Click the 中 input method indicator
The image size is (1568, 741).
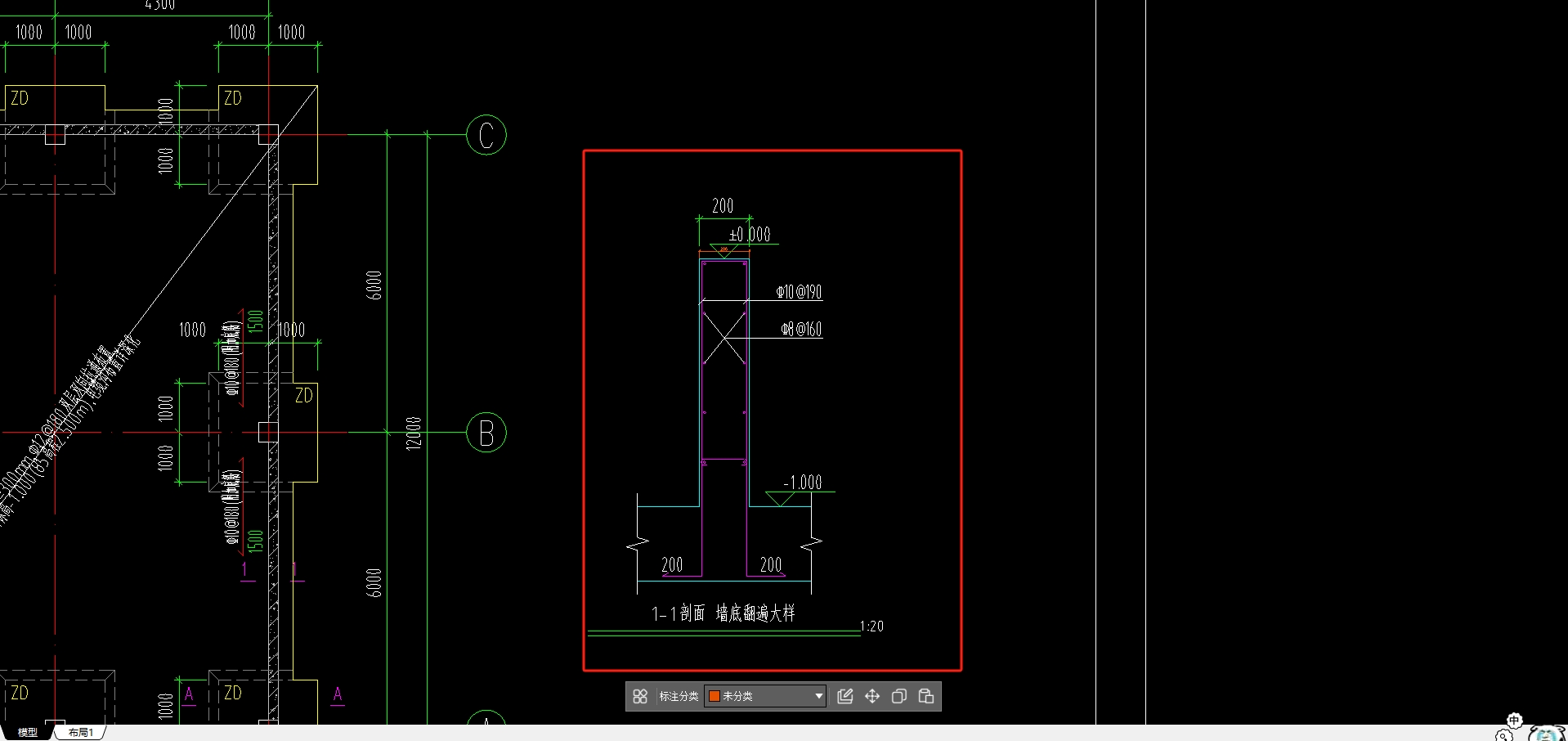click(1514, 721)
